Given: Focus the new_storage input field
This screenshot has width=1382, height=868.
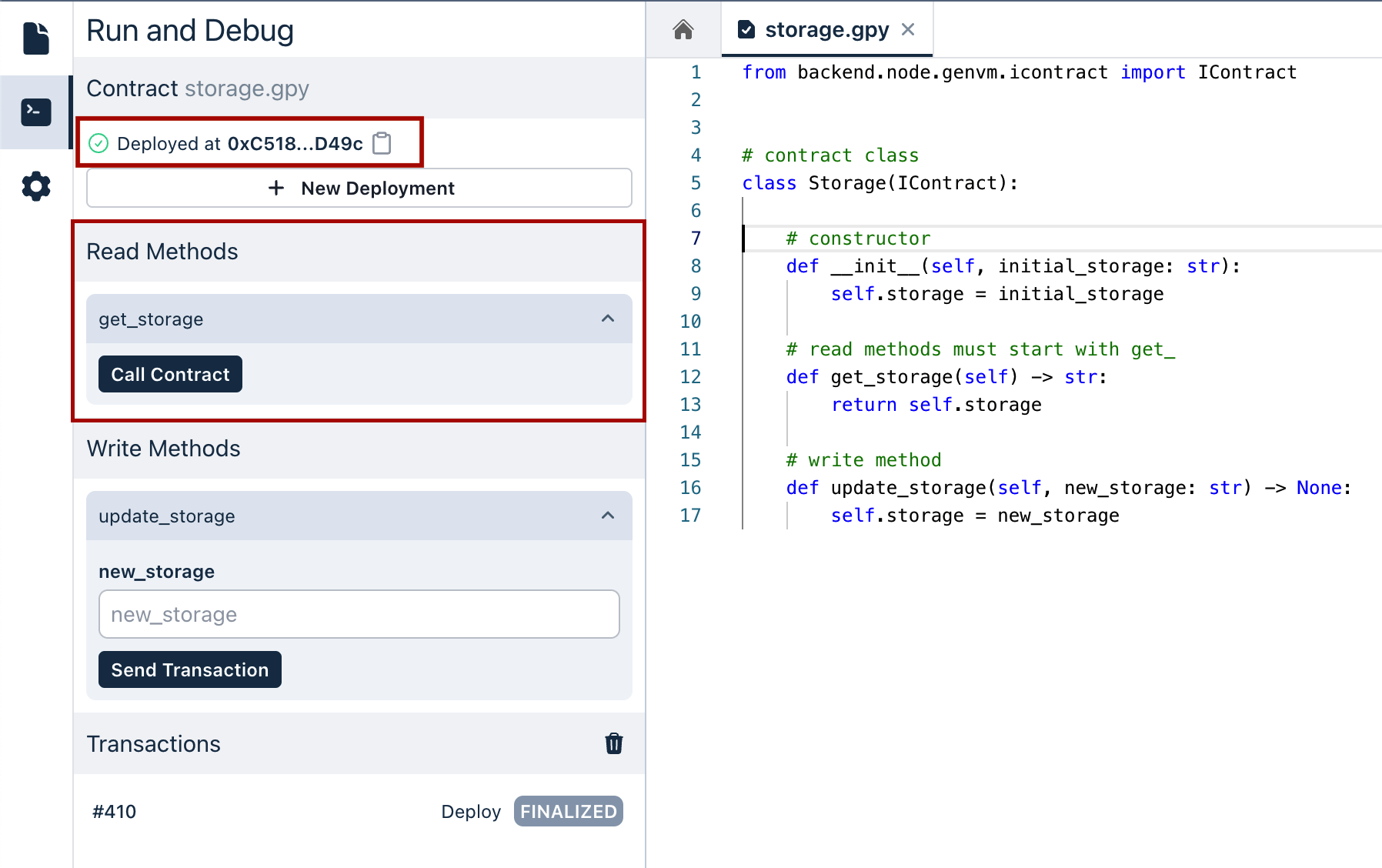Looking at the screenshot, I should (359, 614).
